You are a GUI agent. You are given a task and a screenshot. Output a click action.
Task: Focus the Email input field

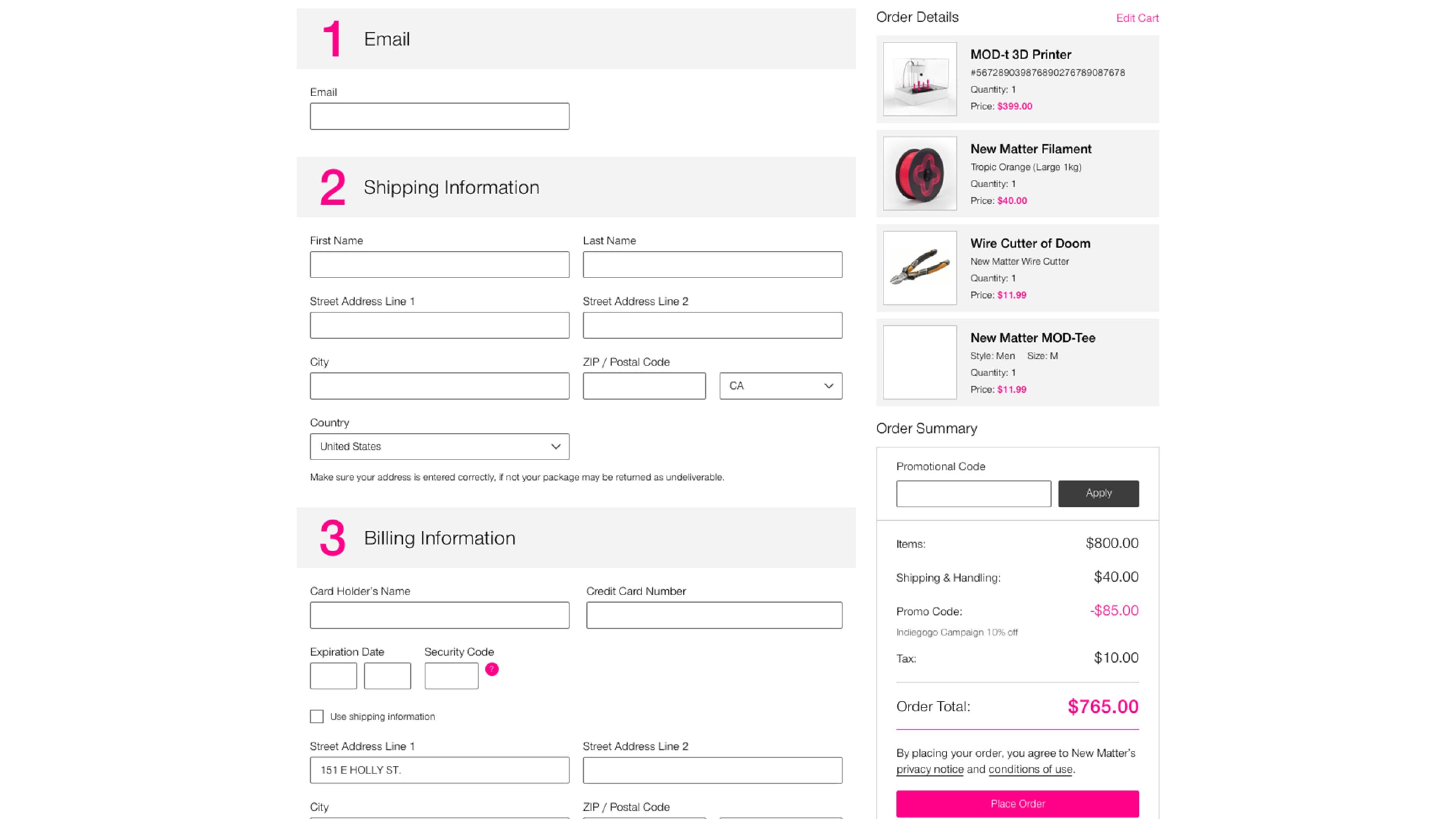pyautogui.click(x=439, y=116)
